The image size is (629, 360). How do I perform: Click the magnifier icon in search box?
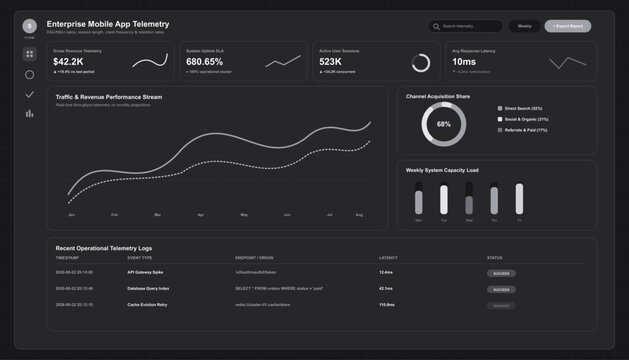pos(436,26)
